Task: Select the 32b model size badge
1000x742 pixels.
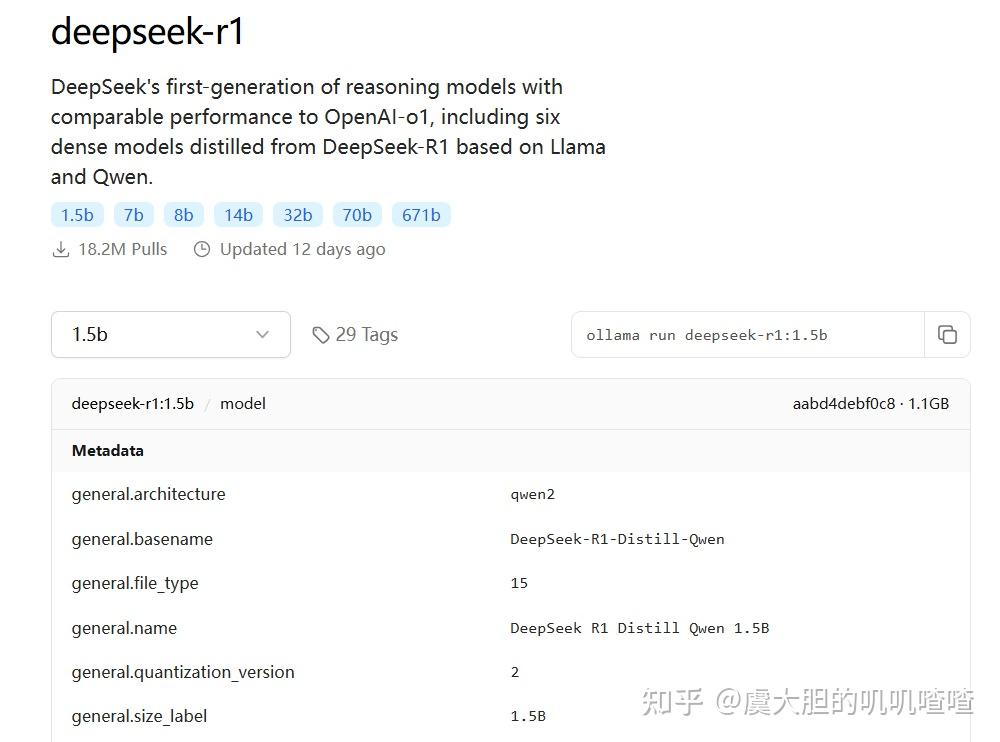Action: [x=297, y=214]
